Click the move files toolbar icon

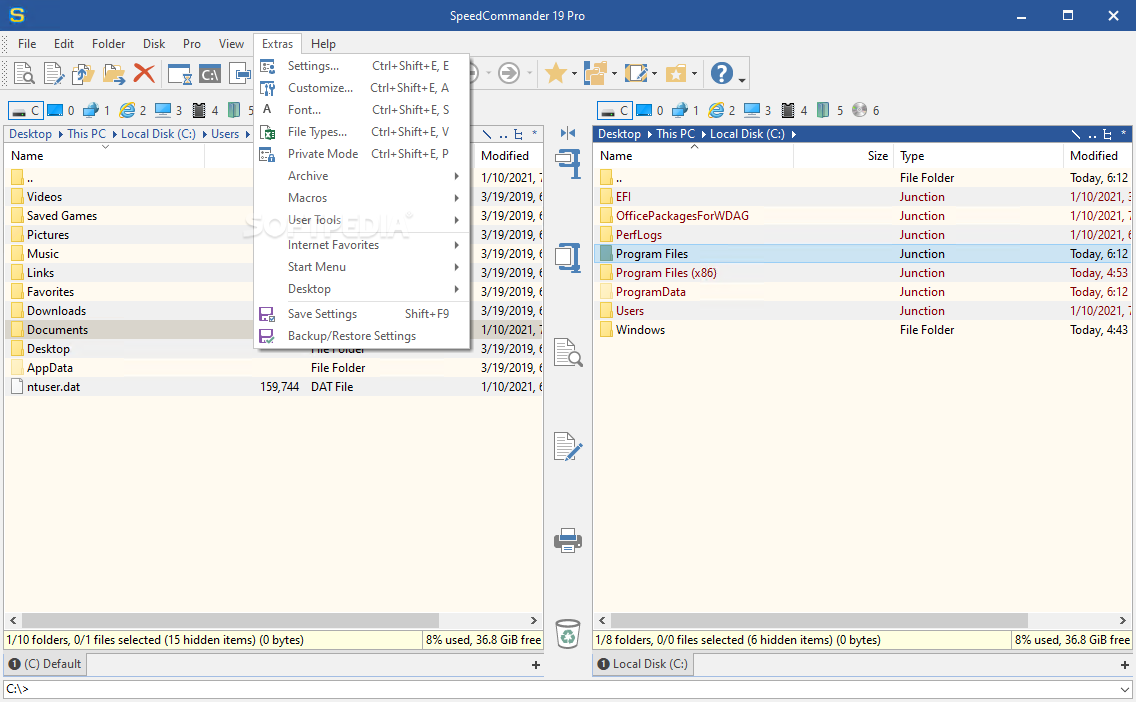(x=114, y=73)
